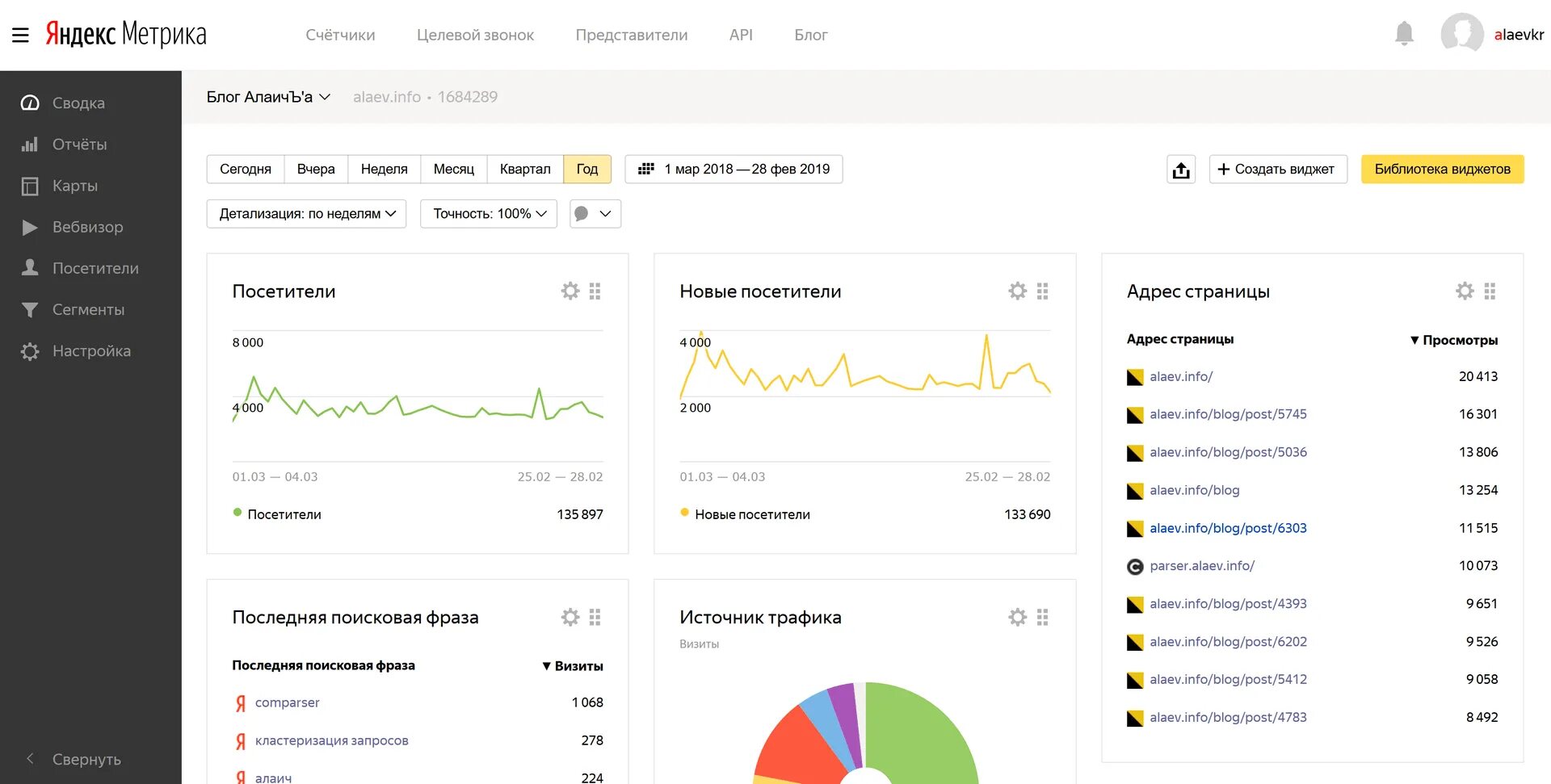Open Целевой звонок in top navigation
This screenshot has width=1551, height=784.
point(475,35)
